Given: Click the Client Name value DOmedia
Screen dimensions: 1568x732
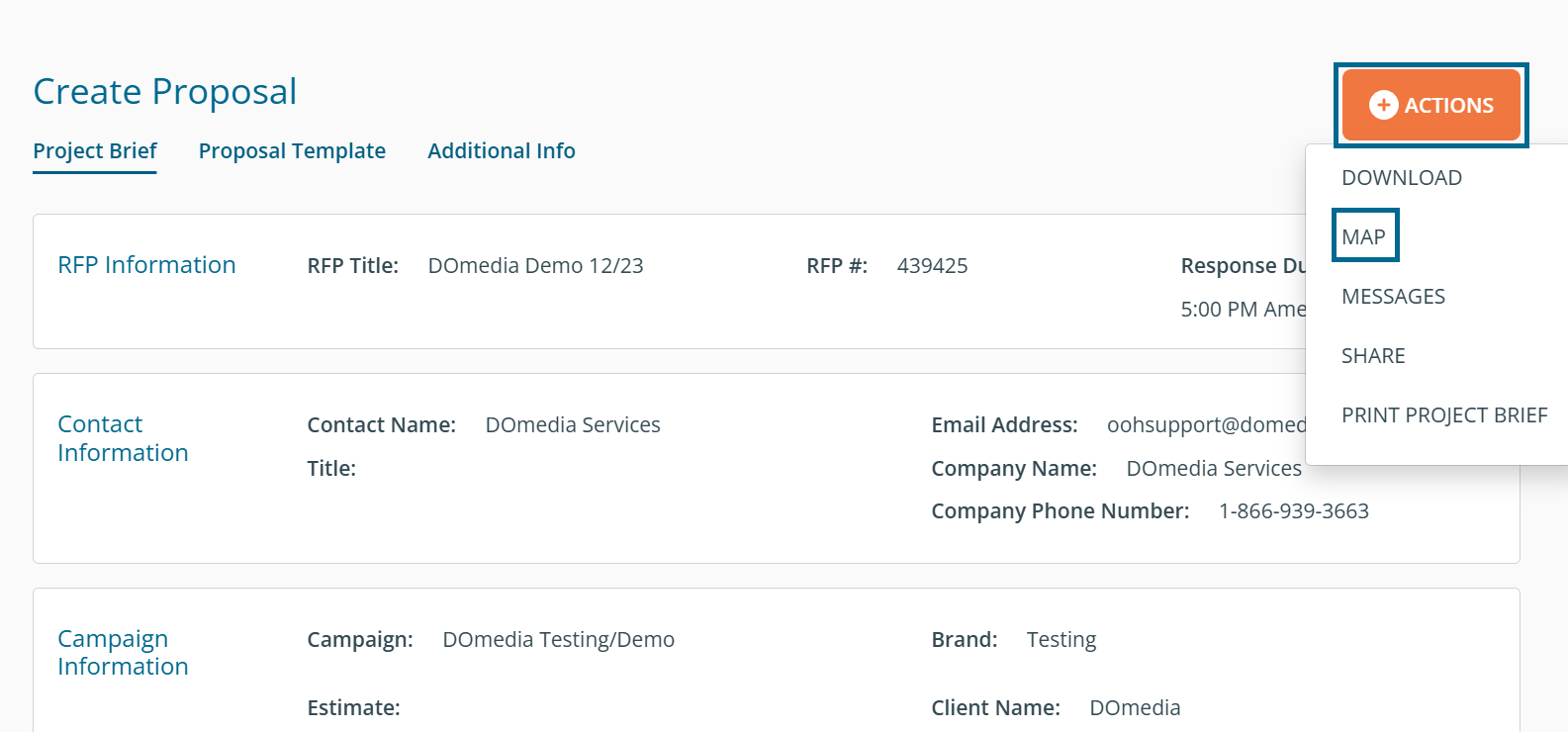Looking at the screenshot, I should 1135,708.
